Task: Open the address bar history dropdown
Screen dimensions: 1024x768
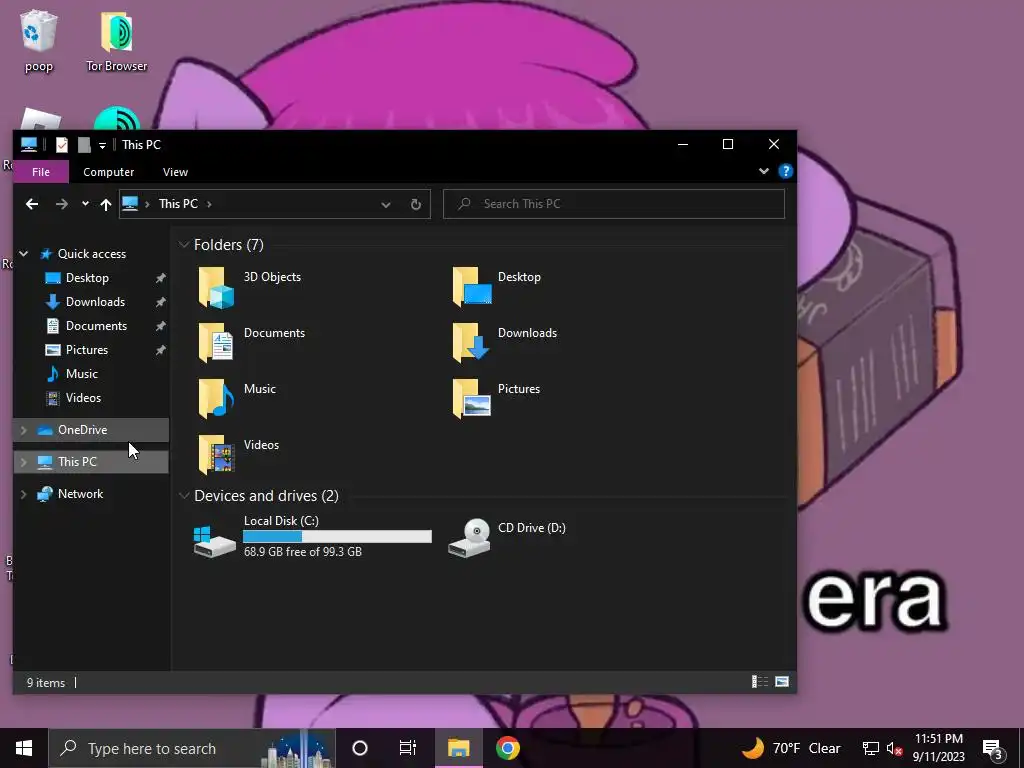Action: 386,204
